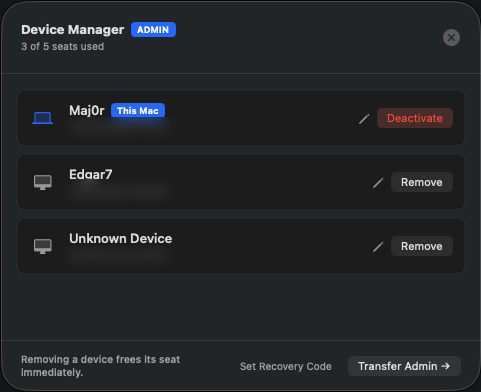Select the Edgar7 device name
Viewport: 481px width, 392px height.
point(91,174)
